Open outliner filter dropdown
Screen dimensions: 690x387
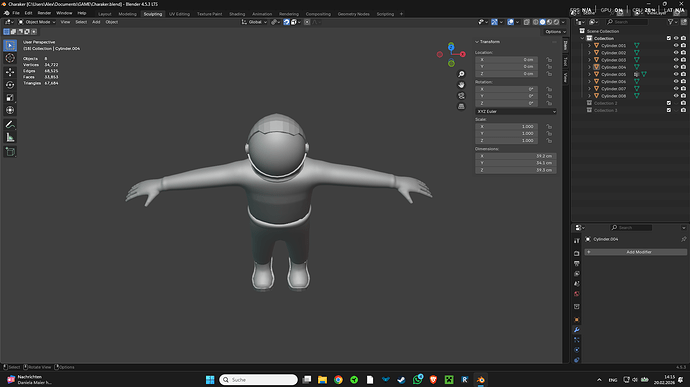click(672, 22)
